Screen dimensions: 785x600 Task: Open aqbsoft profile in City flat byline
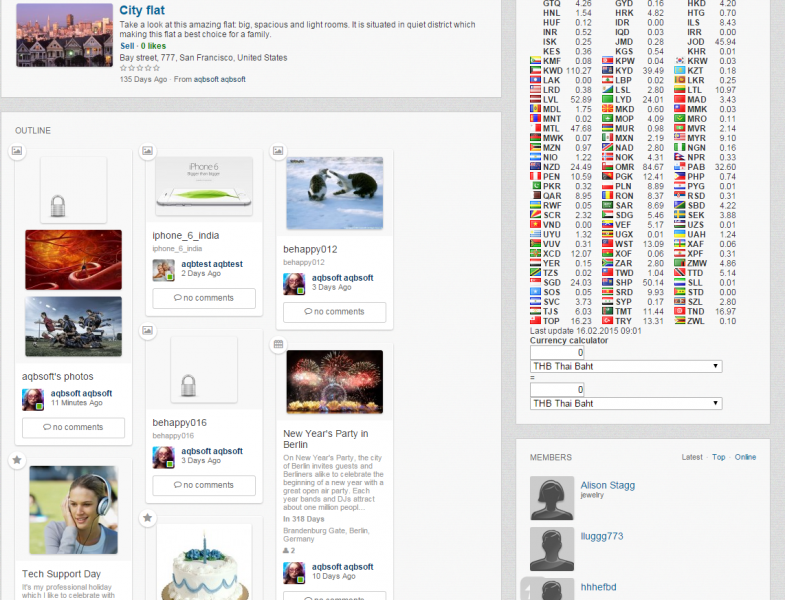point(219,79)
